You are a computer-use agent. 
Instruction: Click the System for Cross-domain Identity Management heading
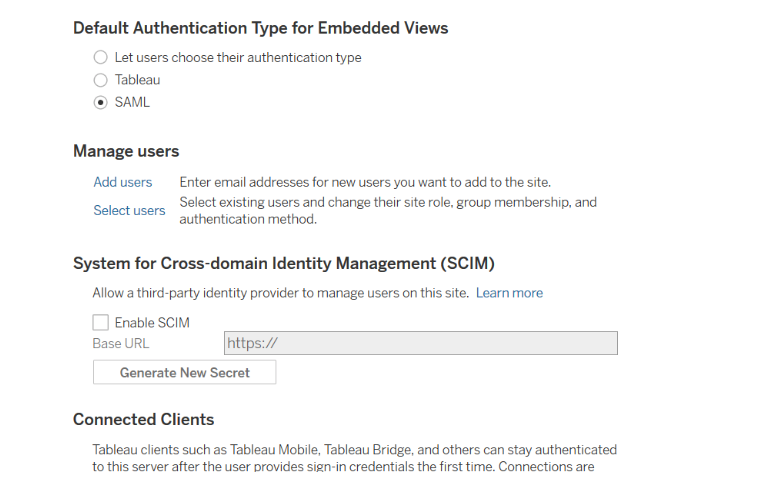tap(284, 264)
